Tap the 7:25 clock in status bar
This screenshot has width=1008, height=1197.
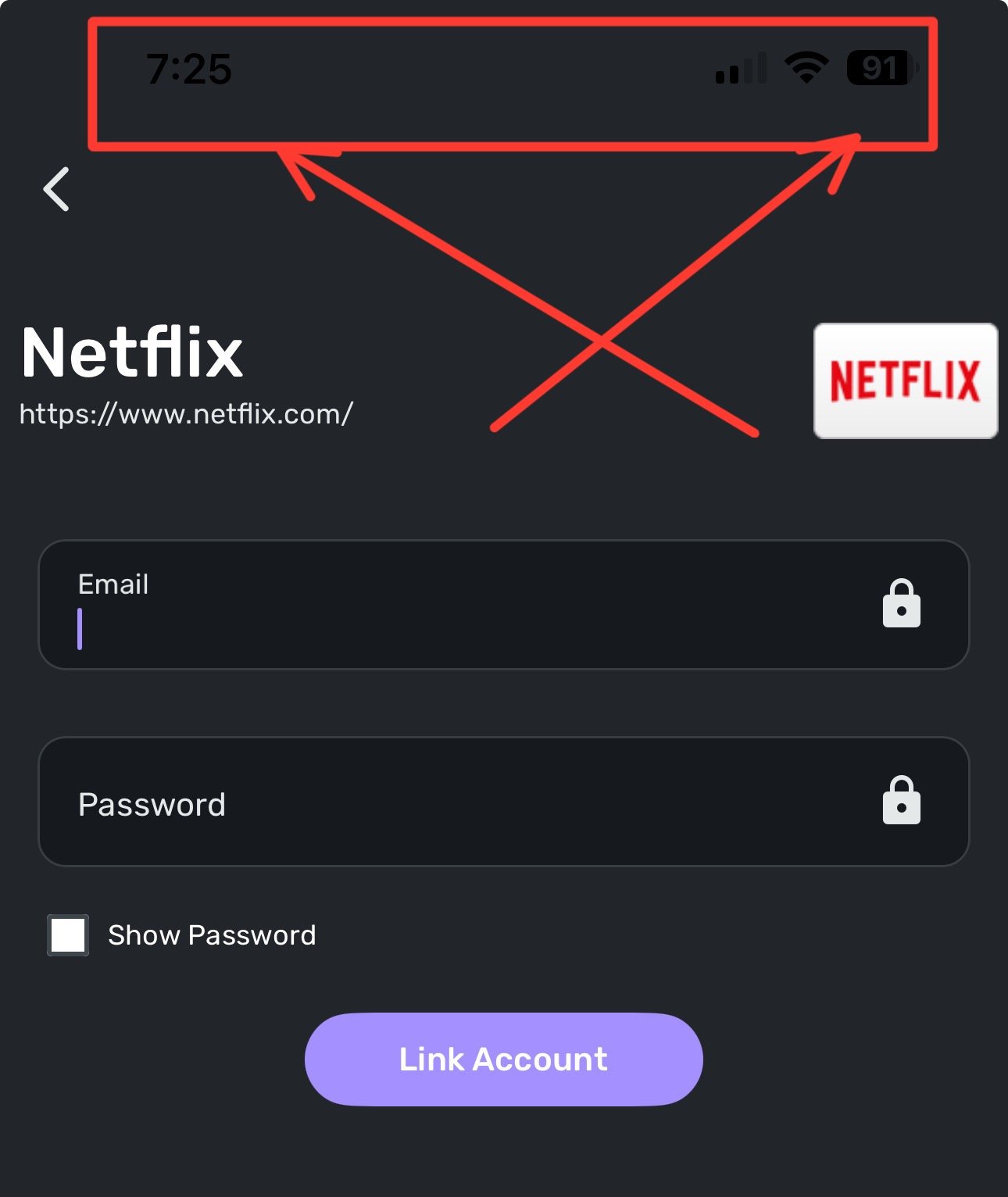point(189,69)
